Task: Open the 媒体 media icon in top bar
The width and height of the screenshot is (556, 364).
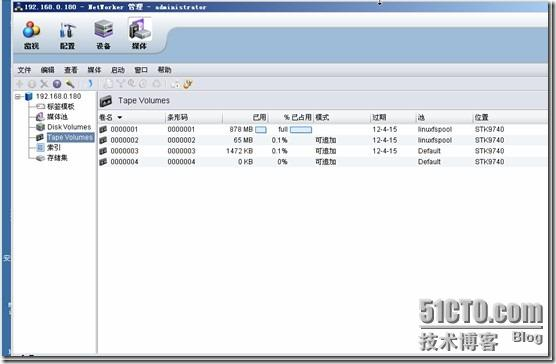Action: pyautogui.click(x=139, y=35)
